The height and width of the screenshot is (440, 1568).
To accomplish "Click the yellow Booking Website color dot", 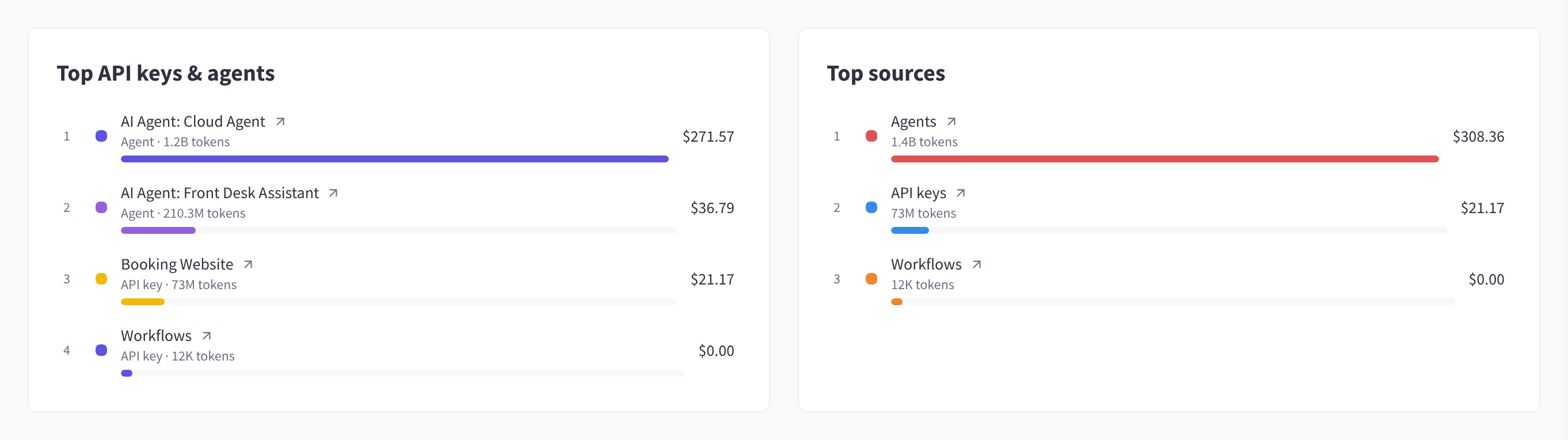I will pos(102,279).
